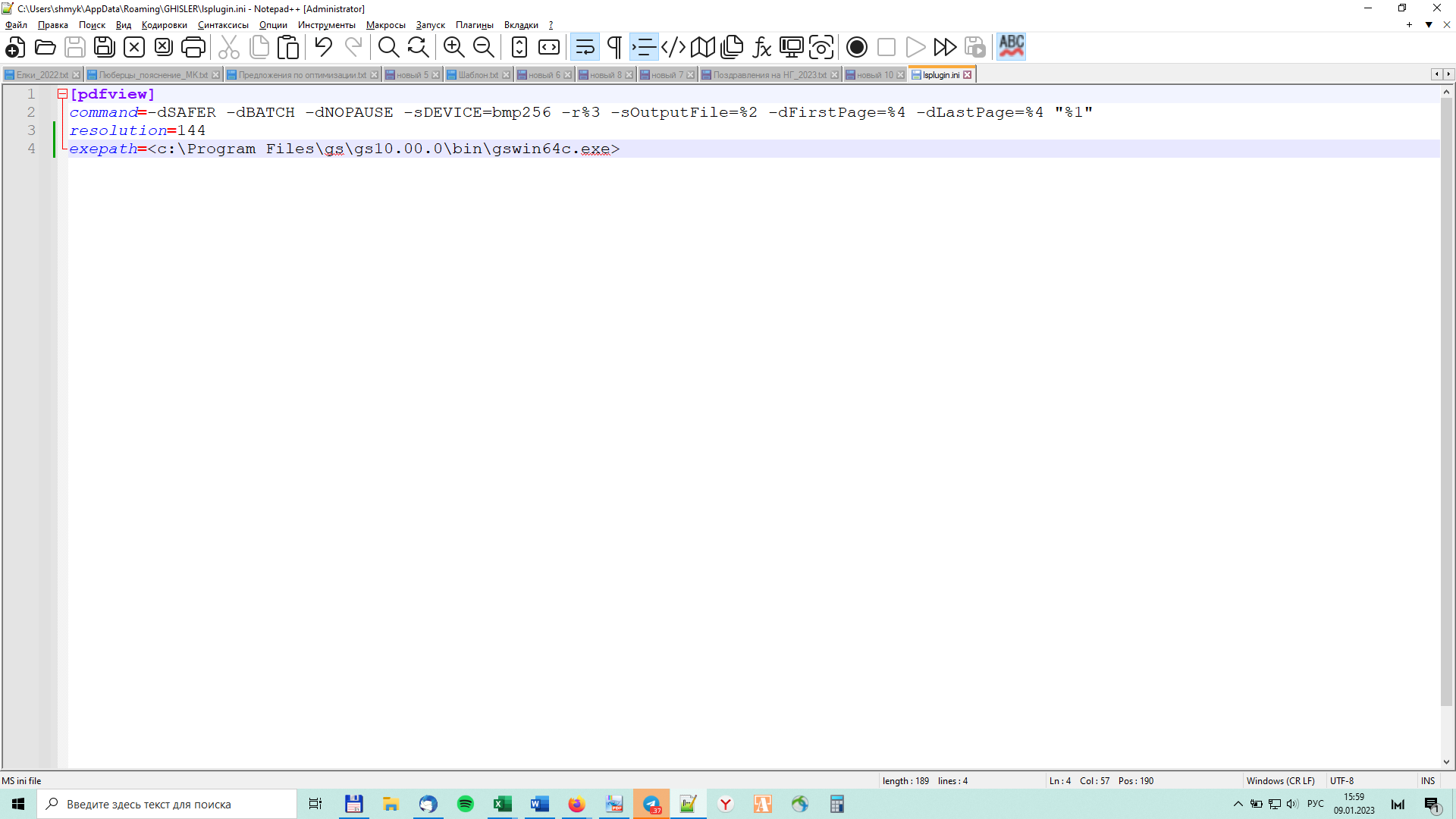1456x819 pixels.
Task: Open the tab list dropdown triangle
Action: [1429, 25]
